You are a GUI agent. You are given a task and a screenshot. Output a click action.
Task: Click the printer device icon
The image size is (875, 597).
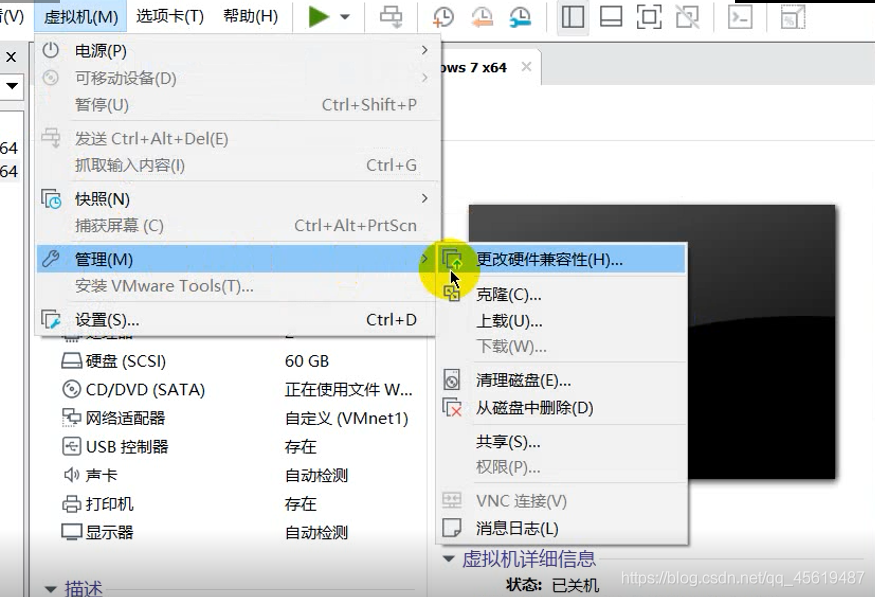pos(71,504)
